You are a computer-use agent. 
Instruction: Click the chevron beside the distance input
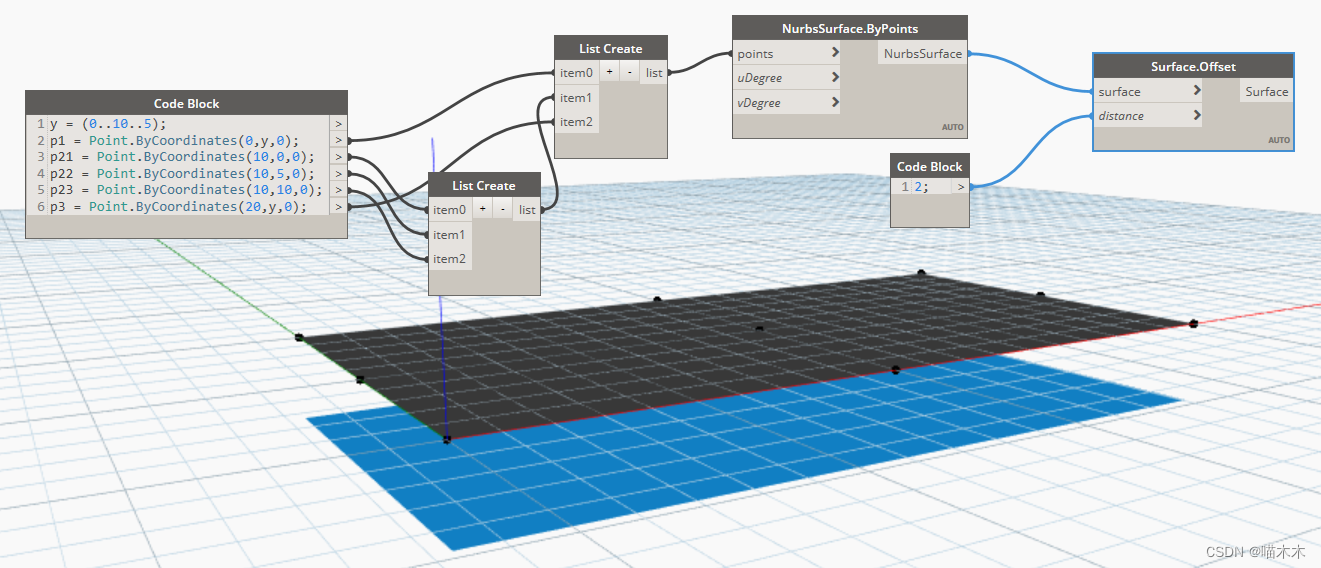[x=1197, y=116]
